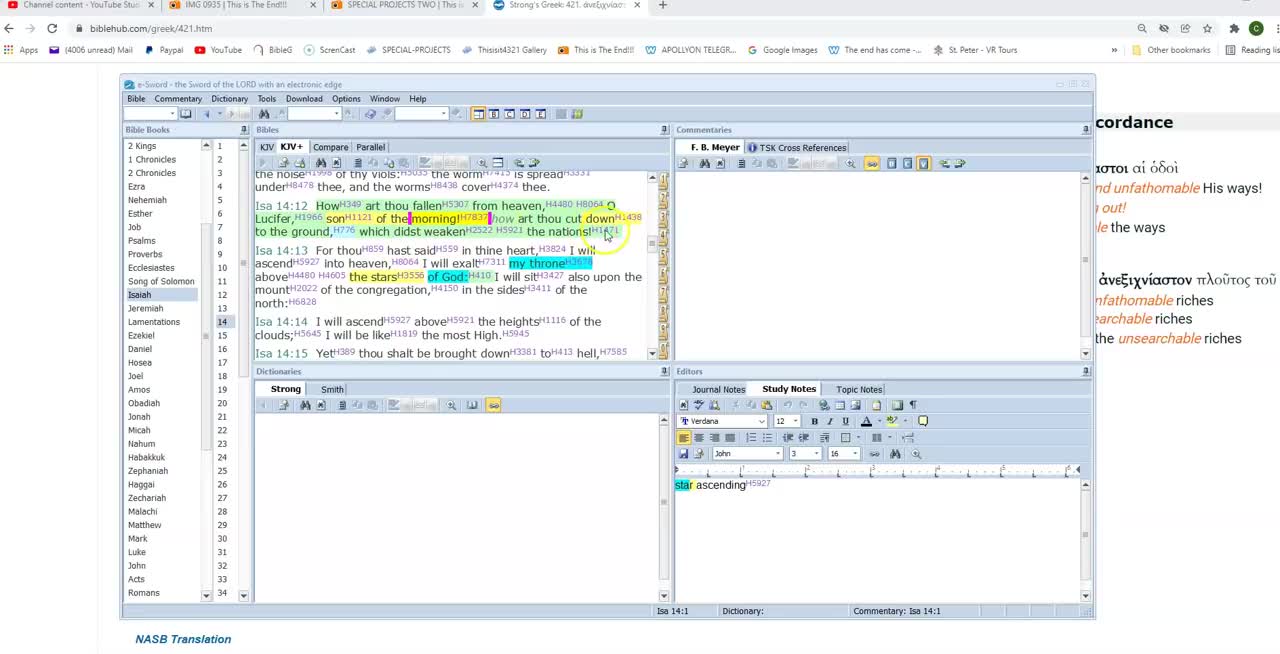Toggle align left in the editor

tap(683, 438)
